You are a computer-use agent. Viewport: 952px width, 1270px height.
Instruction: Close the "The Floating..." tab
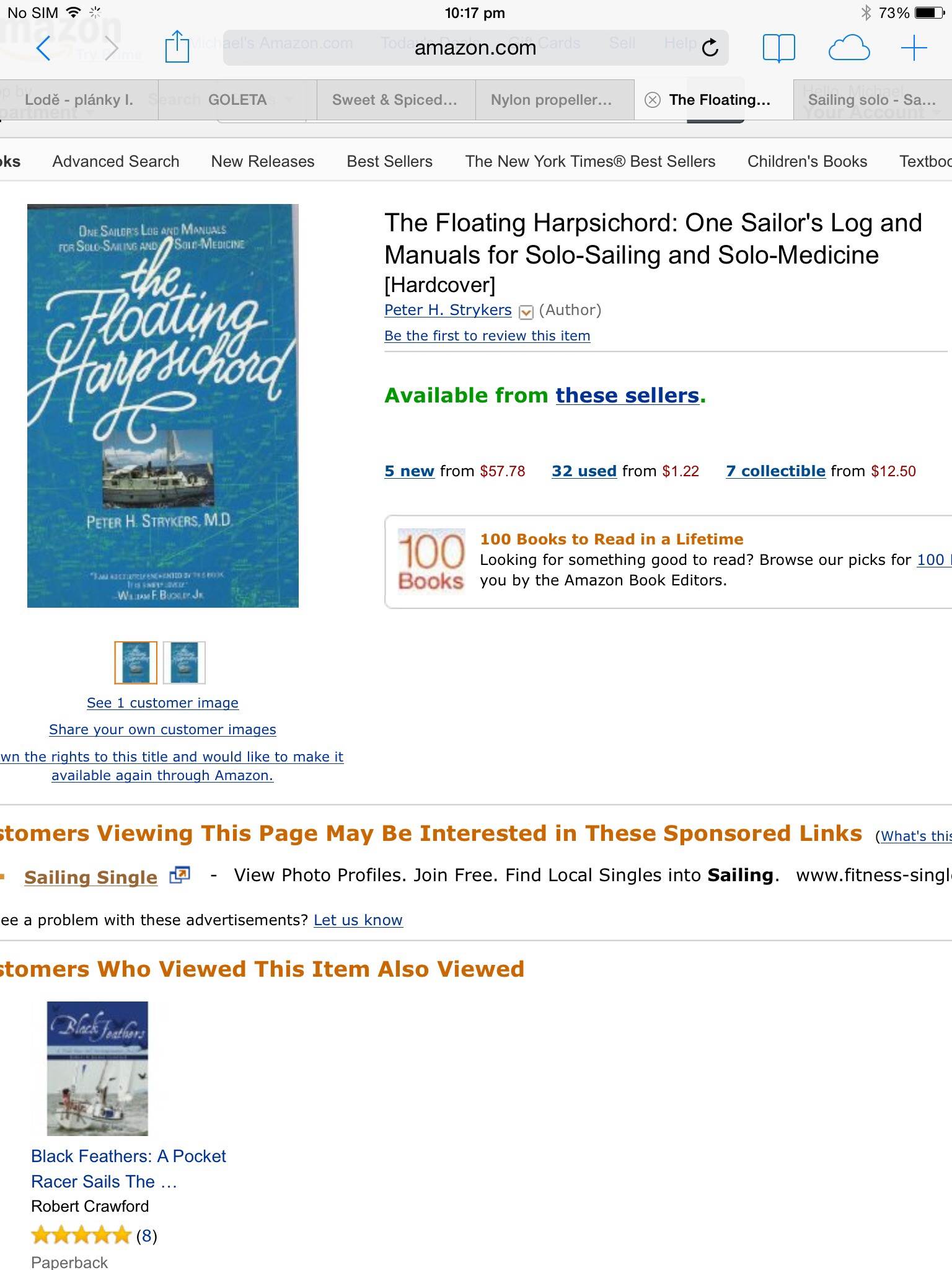pos(652,100)
